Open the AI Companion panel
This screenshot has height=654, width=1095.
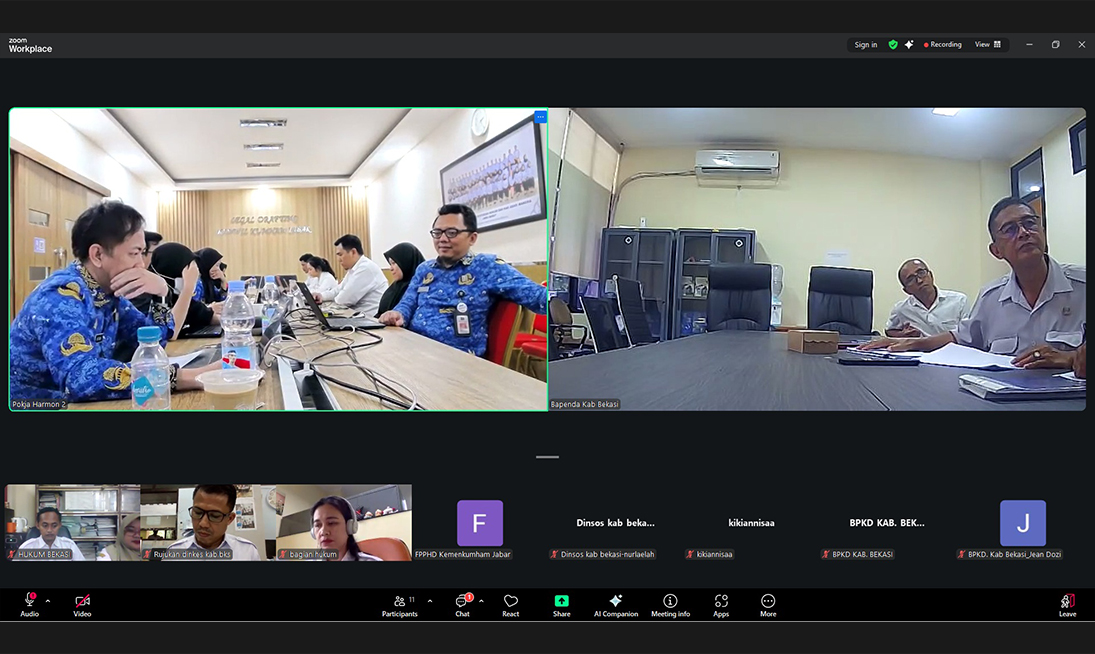point(616,605)
